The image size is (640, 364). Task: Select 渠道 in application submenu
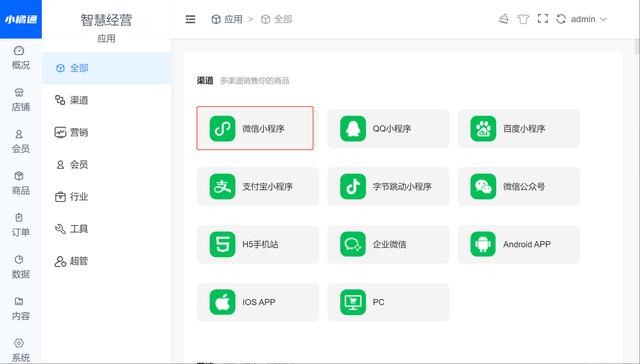click(106, 100)
